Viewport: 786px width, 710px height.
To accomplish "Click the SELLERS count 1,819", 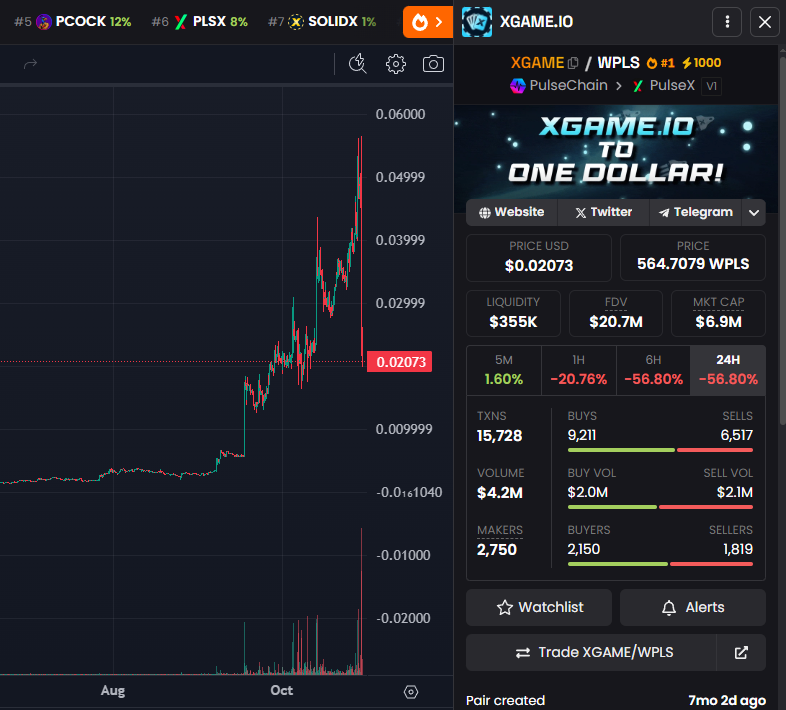I will [x=738, y=550].
